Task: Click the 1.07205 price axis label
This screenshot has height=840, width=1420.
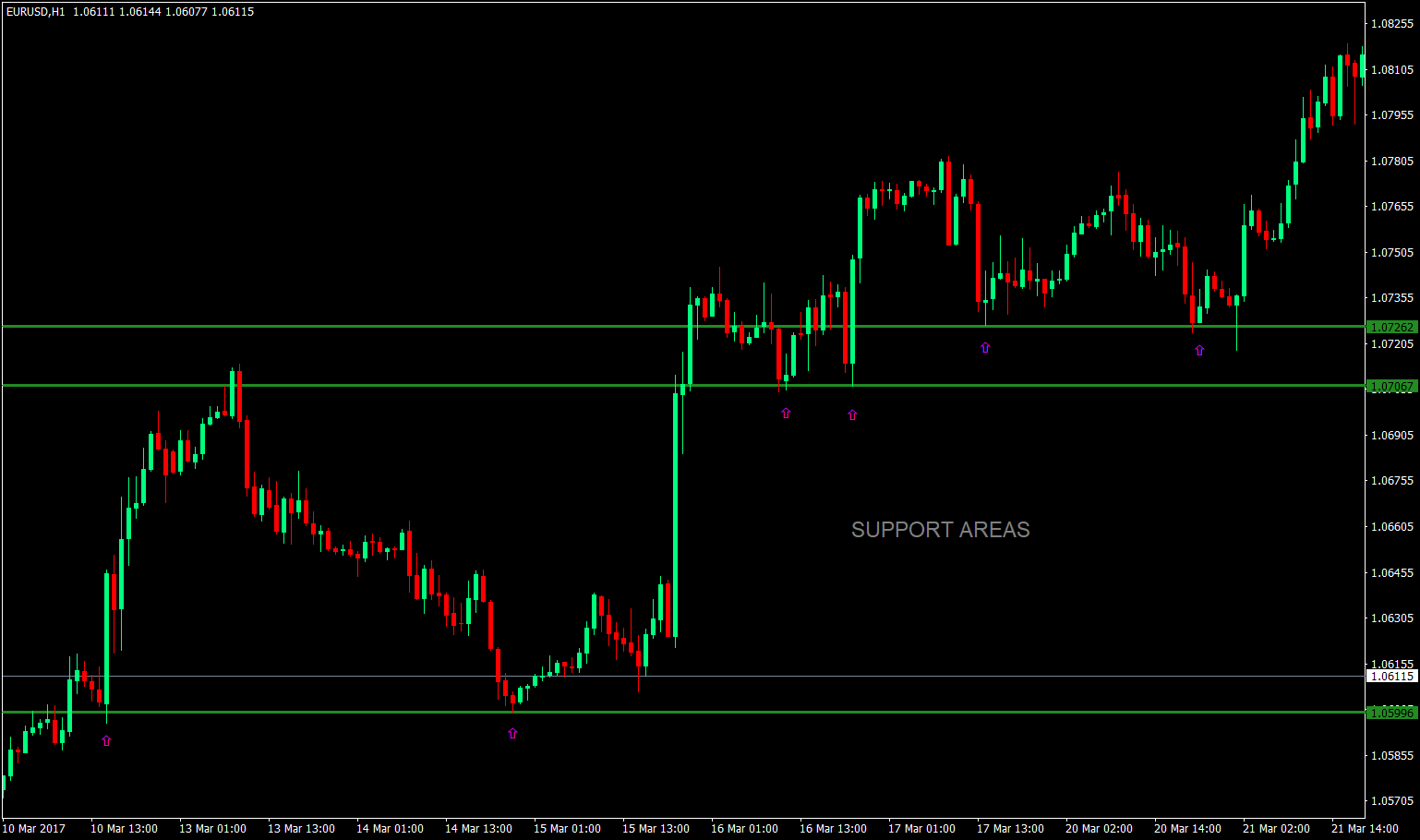Action: [1393, 343]
